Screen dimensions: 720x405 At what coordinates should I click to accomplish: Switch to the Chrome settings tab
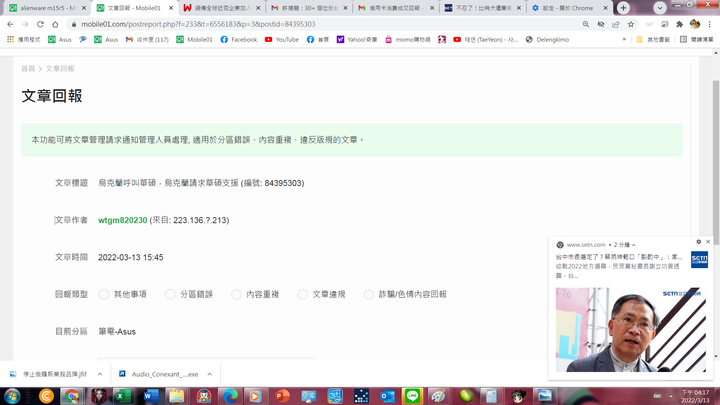(x=570, y=8)
